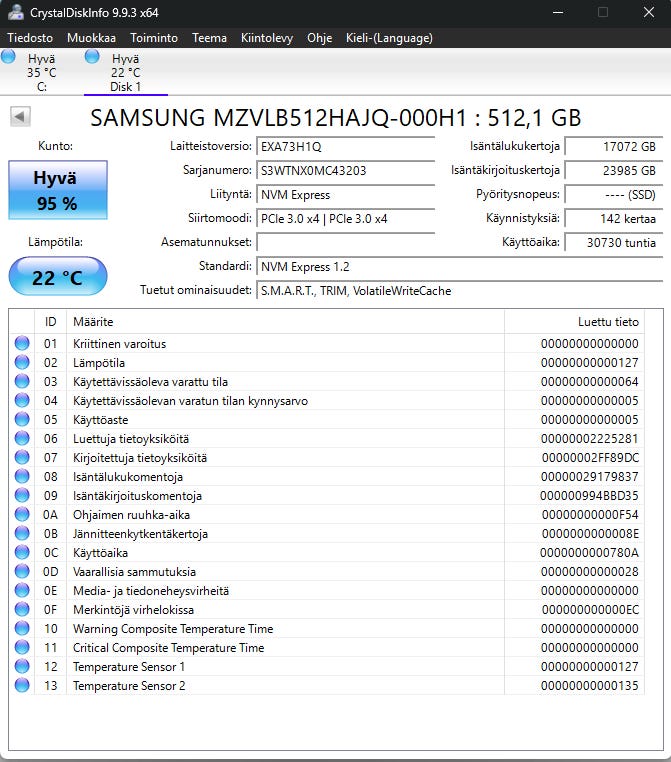This screenshot has width=671, height=762.
Task: Click the status icon of attribute 0C Käyttöaika
Action: click(x=22, y=552)
